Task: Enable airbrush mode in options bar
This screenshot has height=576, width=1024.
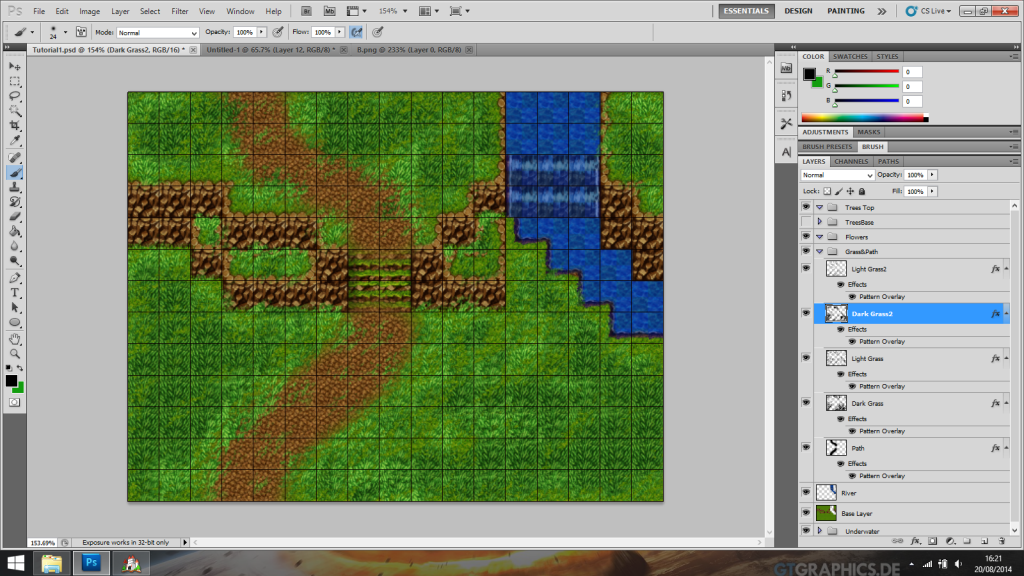Action: [x=357, y=32]
